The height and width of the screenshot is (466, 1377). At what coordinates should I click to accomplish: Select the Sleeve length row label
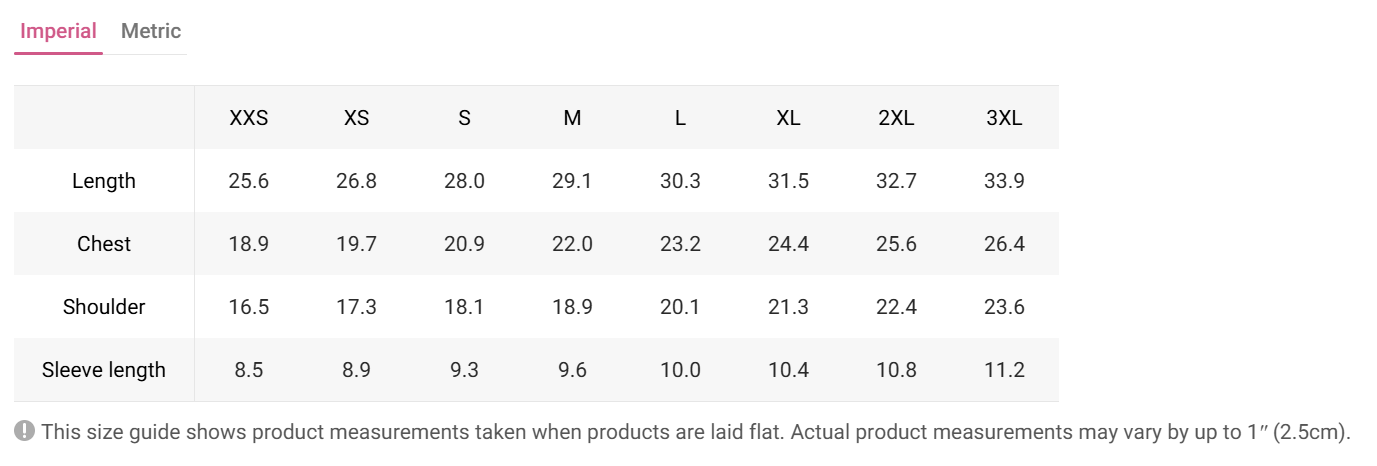104,370
